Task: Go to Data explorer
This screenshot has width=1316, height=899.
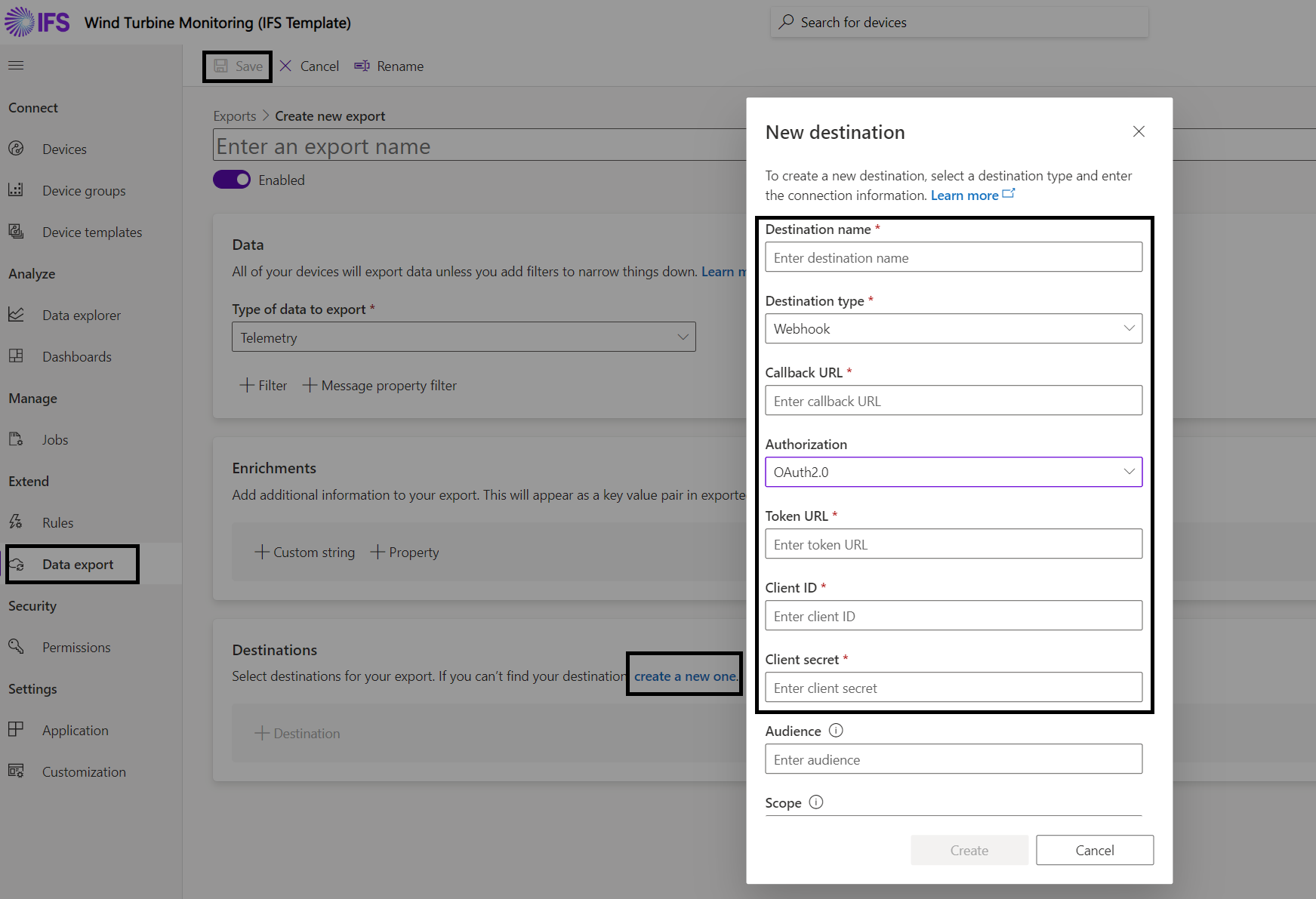Action: [x=81, y=315]
